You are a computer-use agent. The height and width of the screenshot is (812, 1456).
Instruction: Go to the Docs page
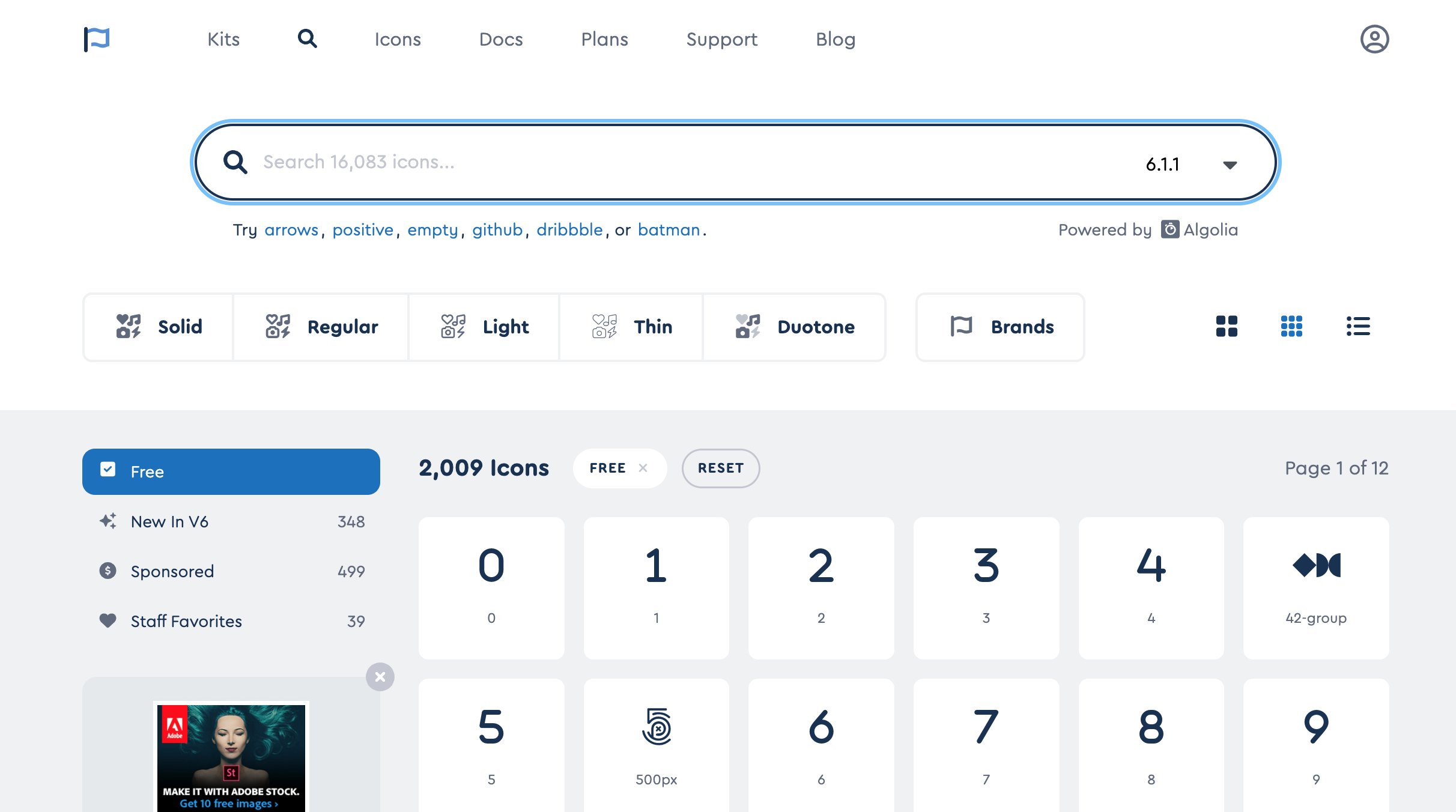point(500,39)
